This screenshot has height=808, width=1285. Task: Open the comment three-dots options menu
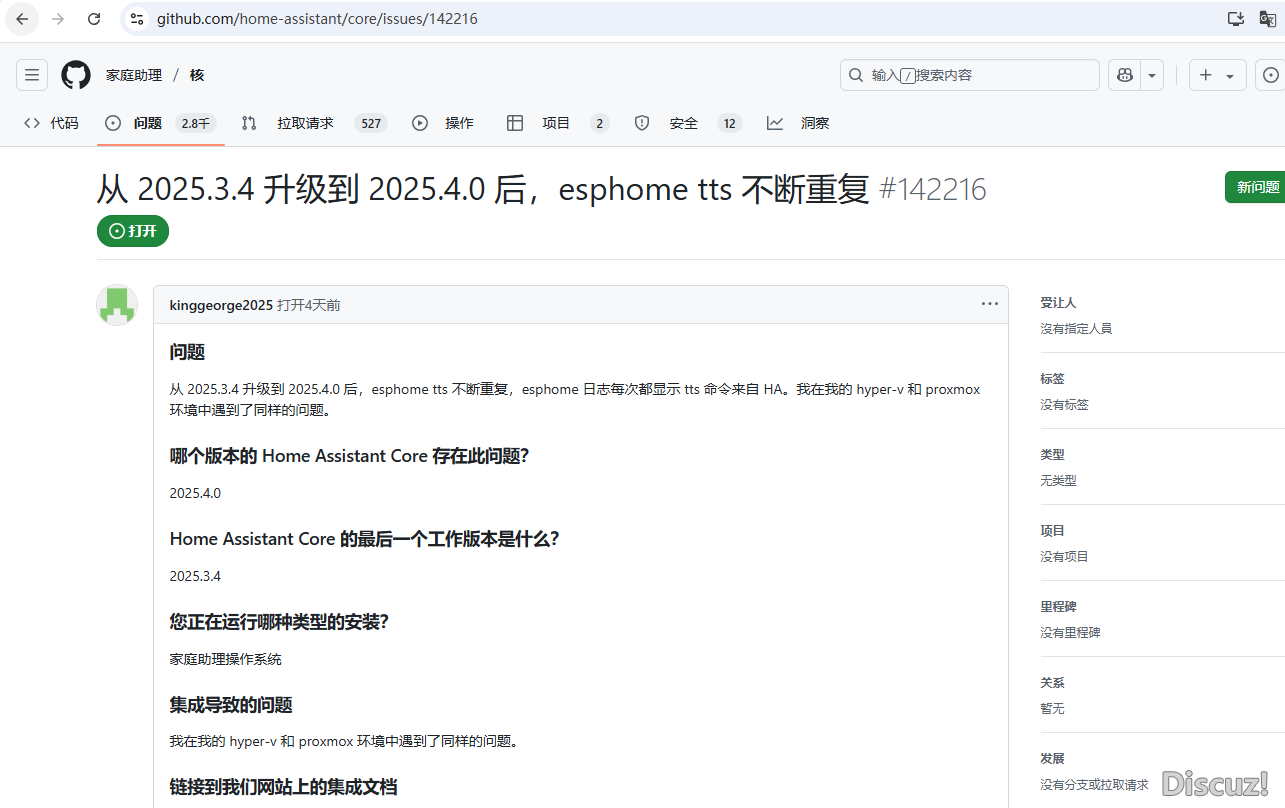[989, 304]
